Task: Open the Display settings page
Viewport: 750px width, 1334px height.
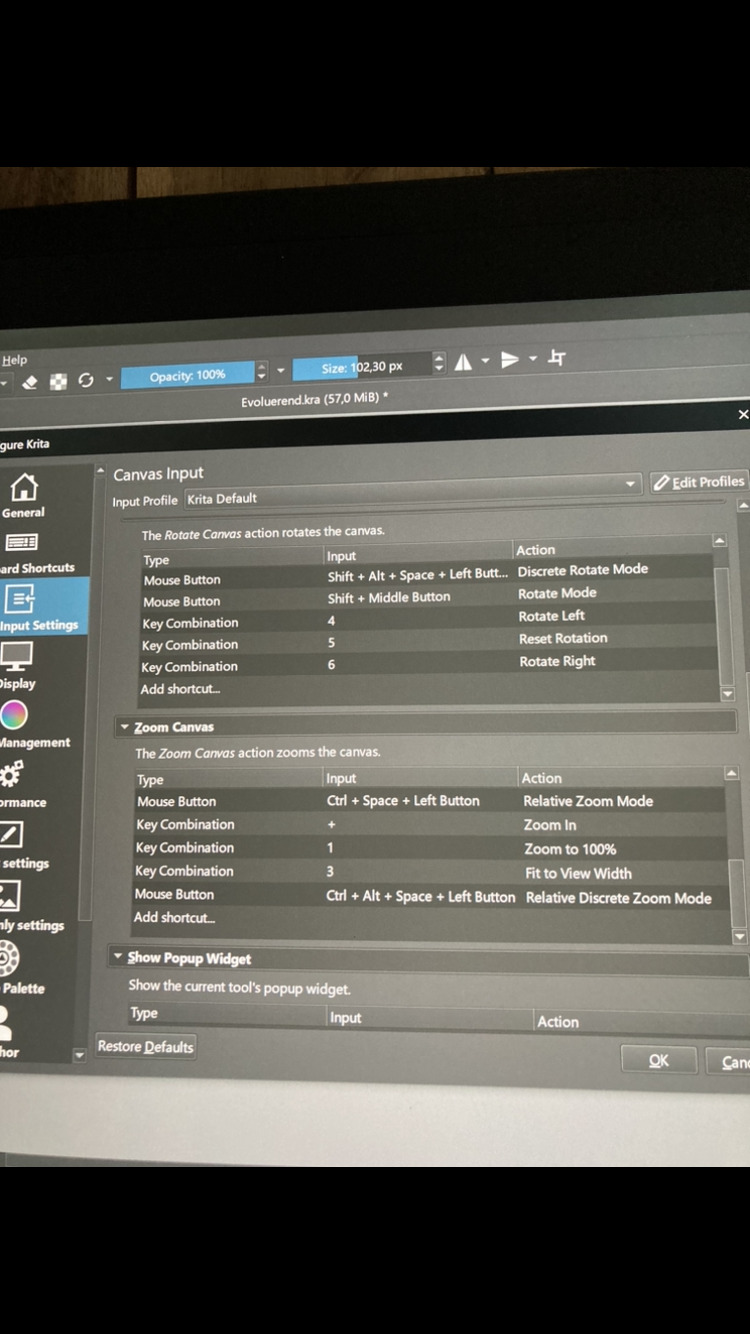Action: tap(18, 667)
